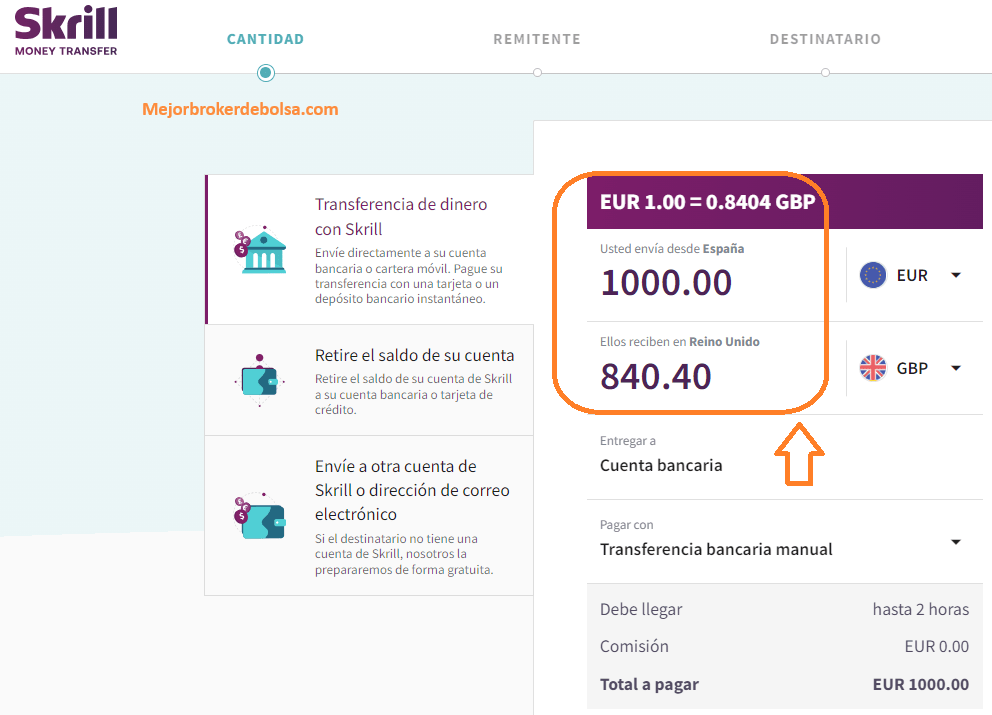Click the Total a pagar EUR 1000.00 row

[784, 684]
